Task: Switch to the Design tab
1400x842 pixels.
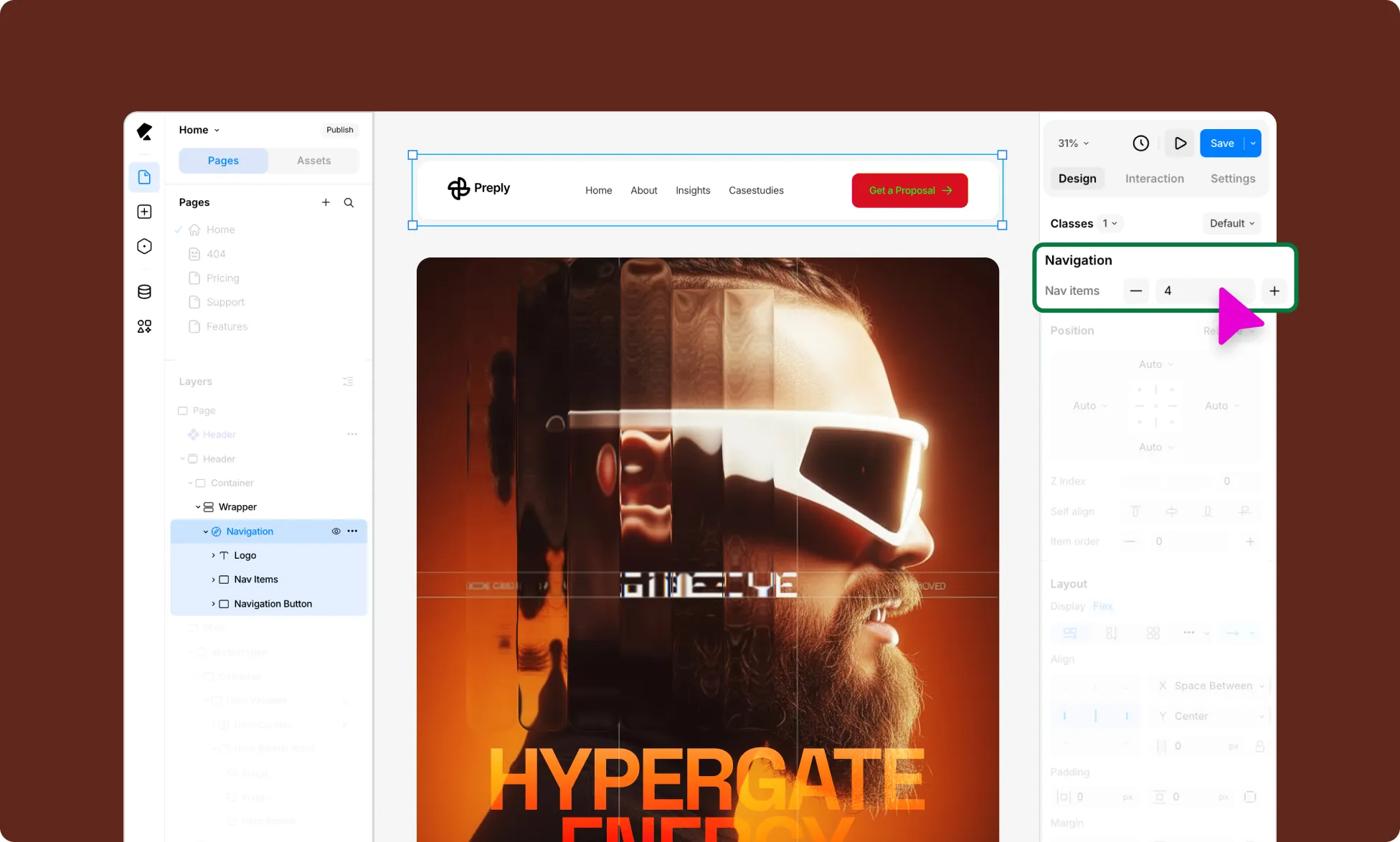Action: click(1077, 179)
